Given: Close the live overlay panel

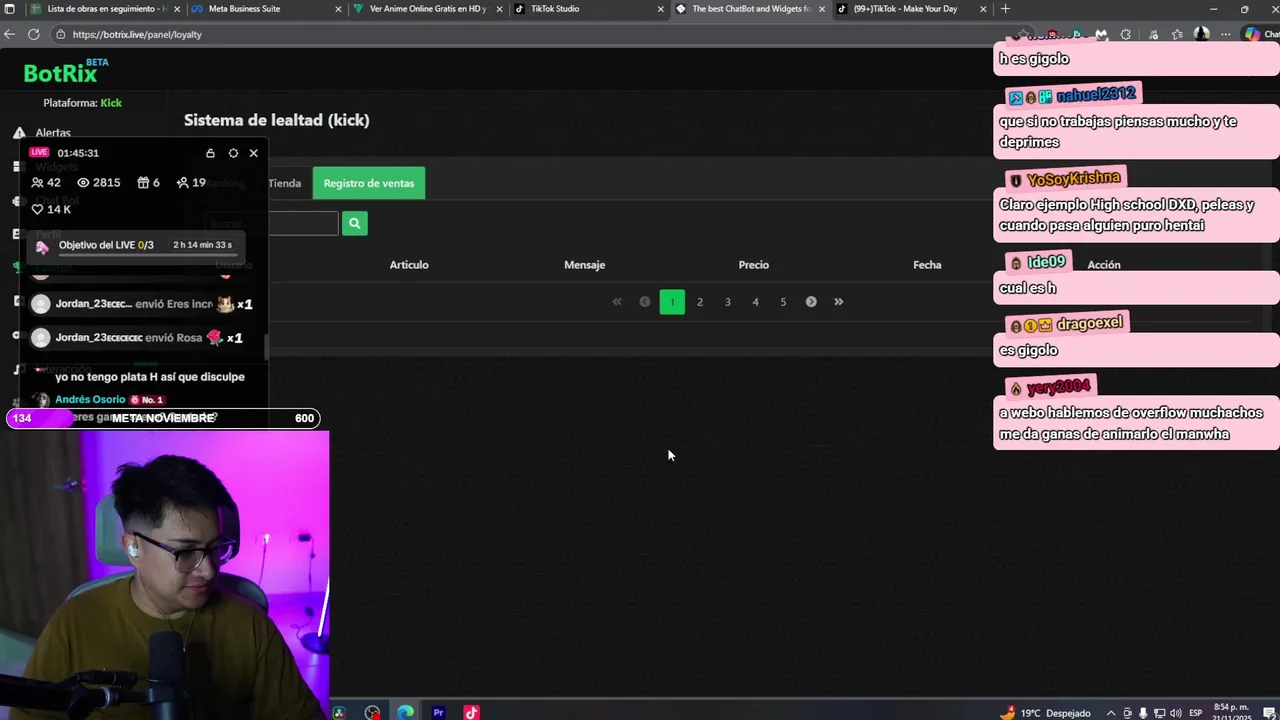Looking at the screenshot, I should point(253,153).
